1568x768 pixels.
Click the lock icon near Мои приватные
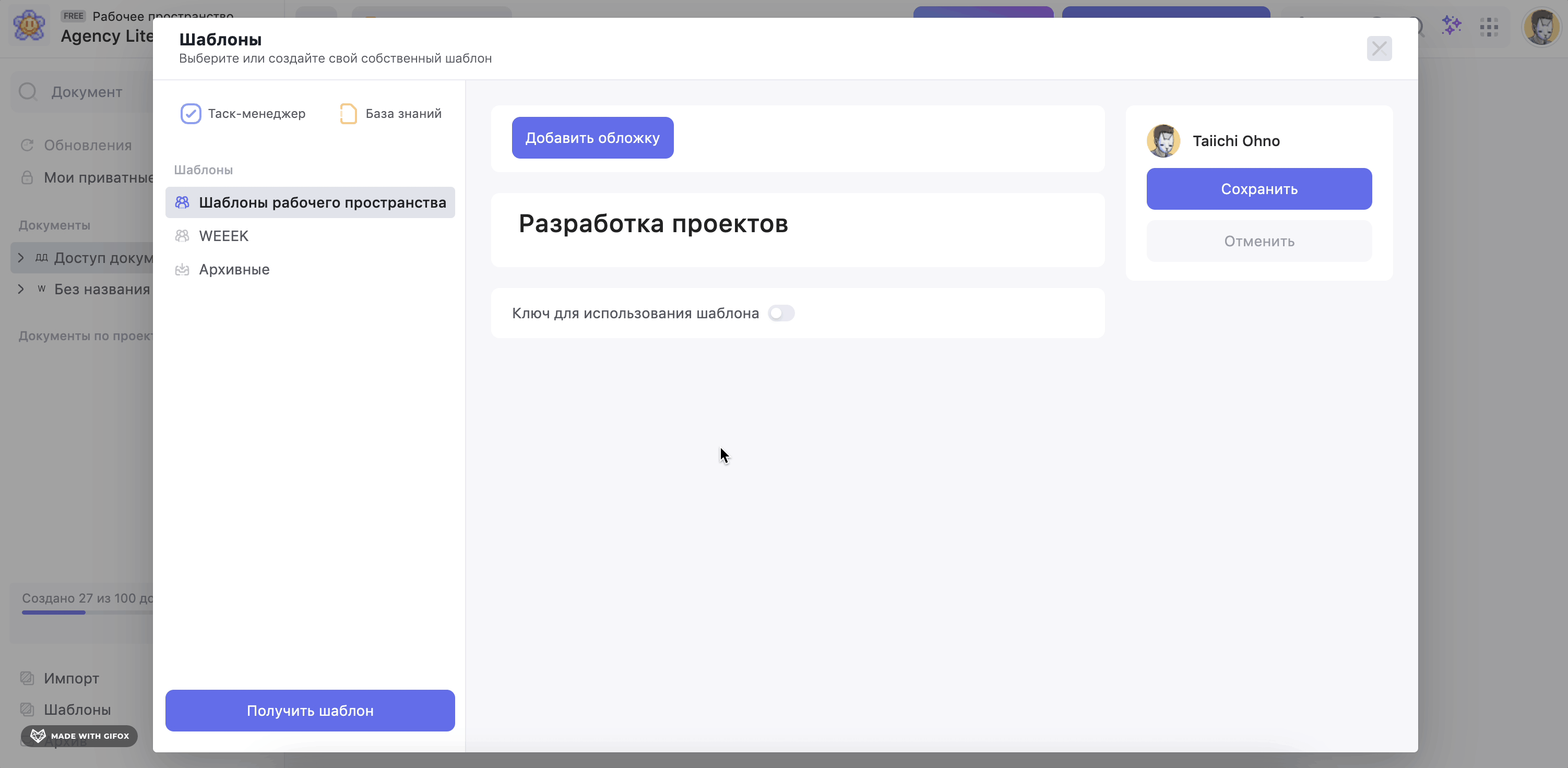(27, 177)
